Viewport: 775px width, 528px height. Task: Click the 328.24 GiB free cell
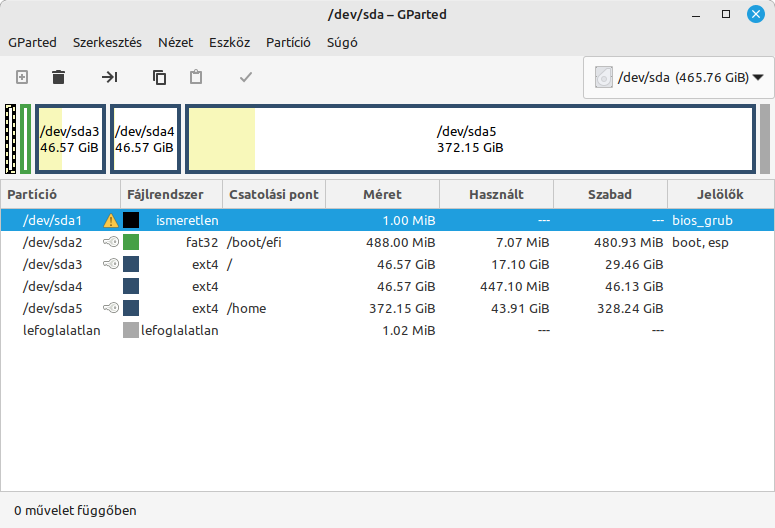pos(630,308)
